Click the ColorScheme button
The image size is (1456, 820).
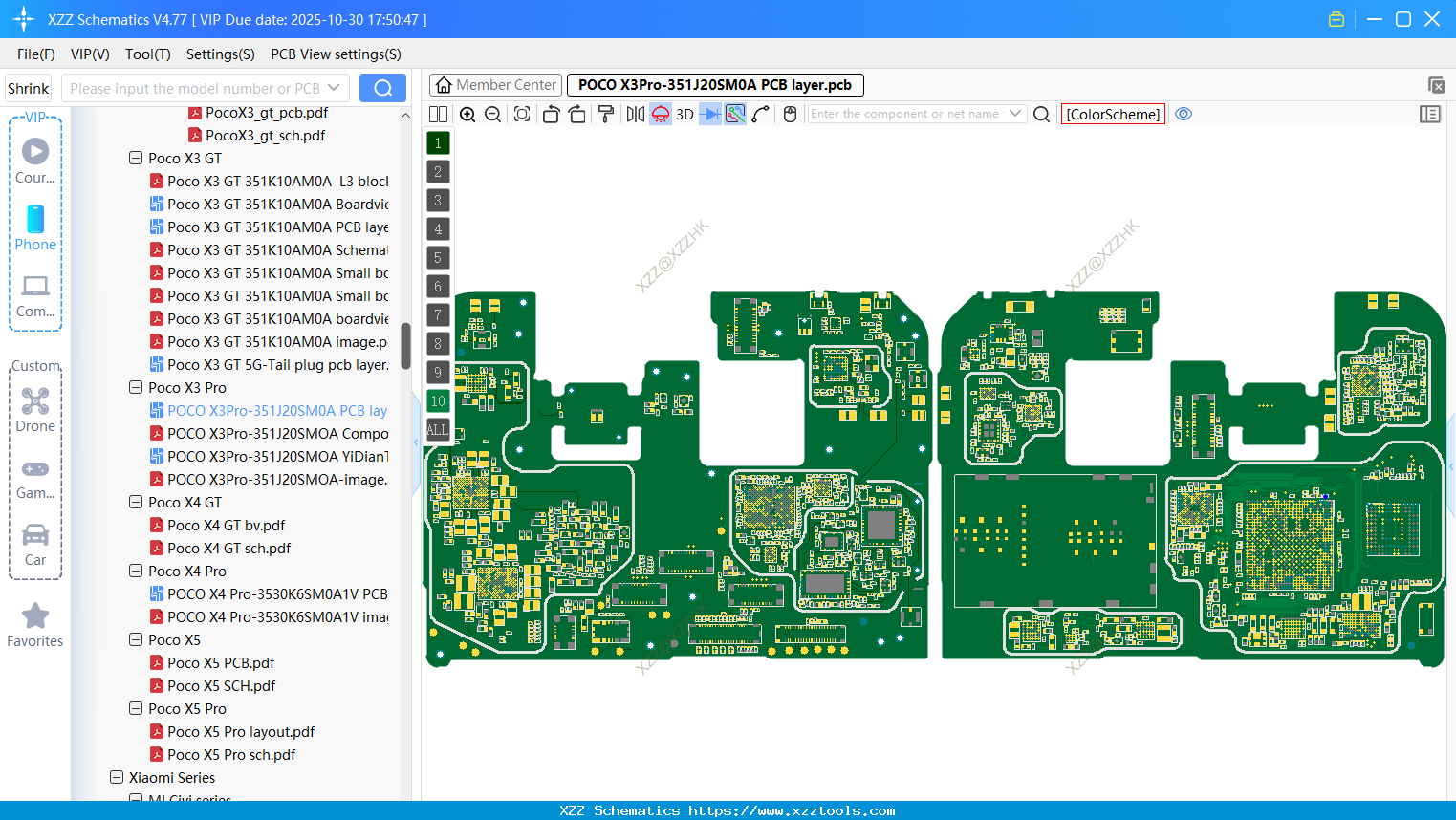pos(1113,114)
